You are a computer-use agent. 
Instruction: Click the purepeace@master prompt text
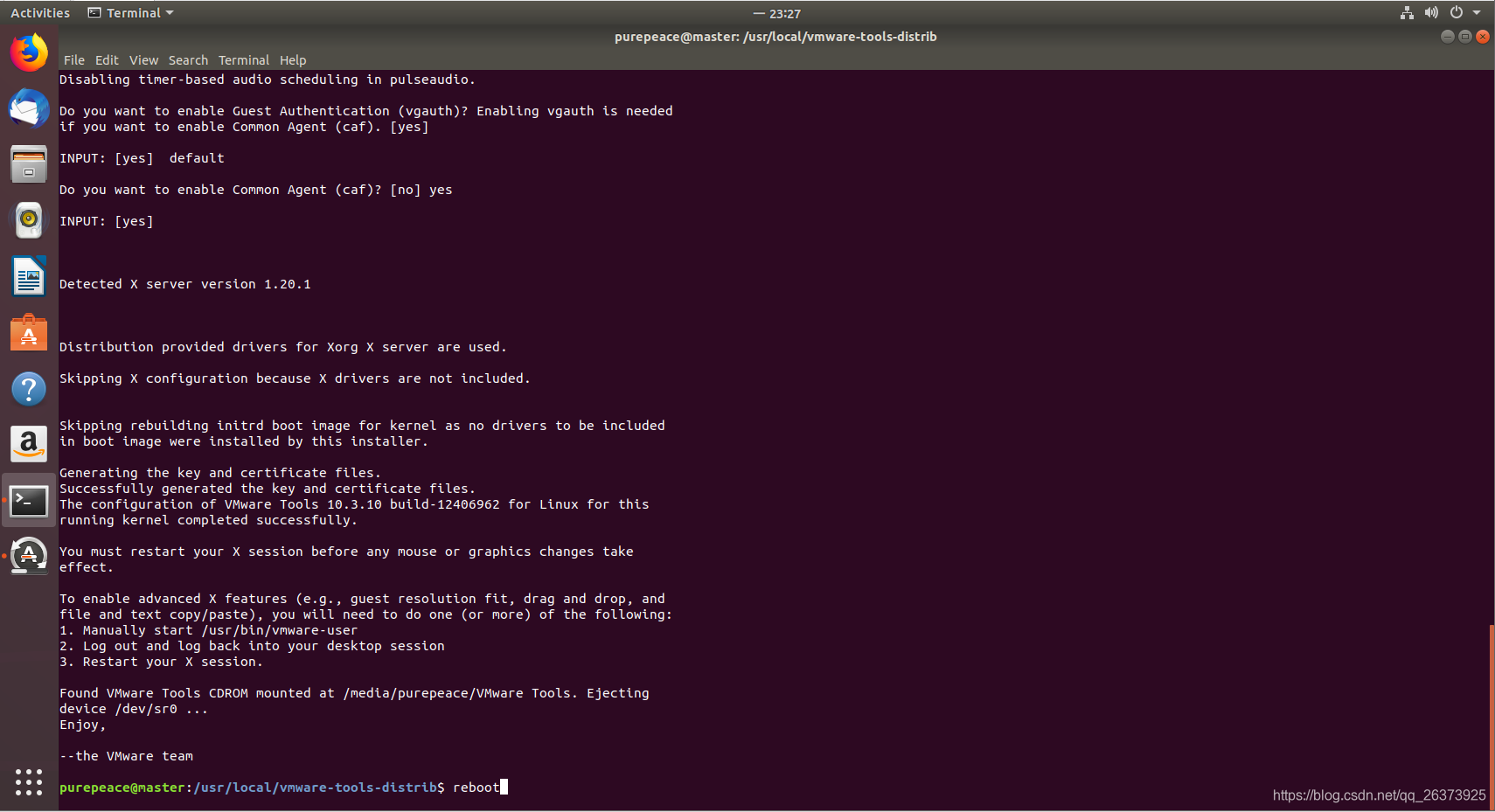(122, 788)
